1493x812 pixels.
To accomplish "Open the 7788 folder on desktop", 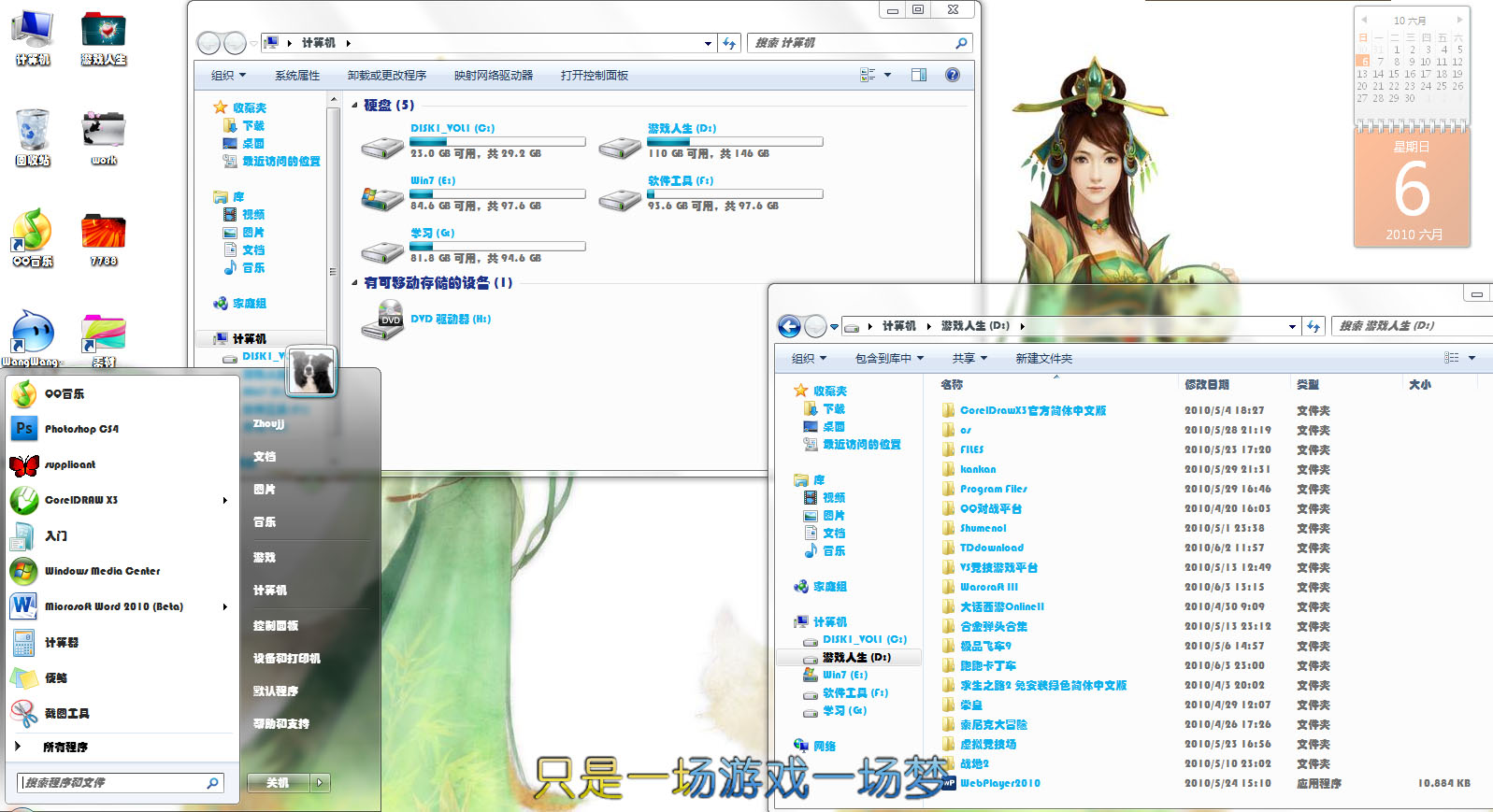I will (103, 239).
